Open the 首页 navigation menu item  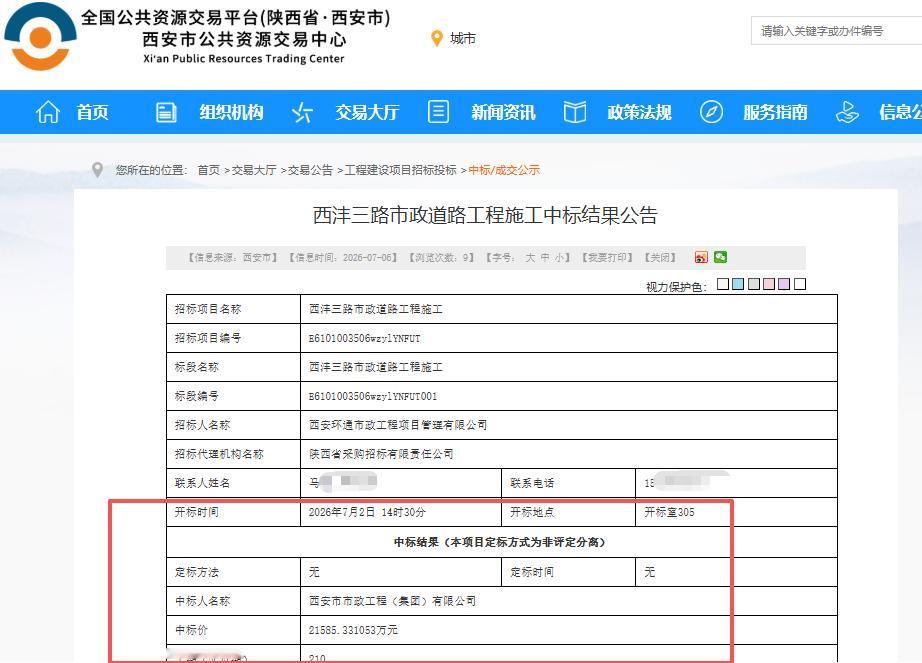[92, 112]
